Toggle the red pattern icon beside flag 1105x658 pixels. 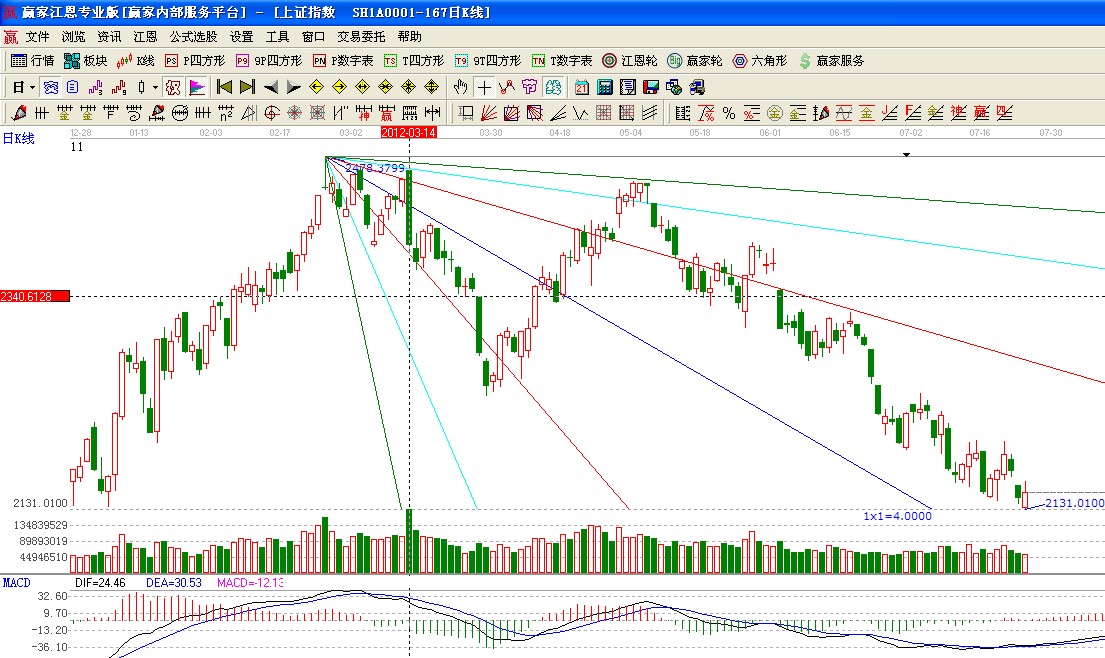coord(174,87)
